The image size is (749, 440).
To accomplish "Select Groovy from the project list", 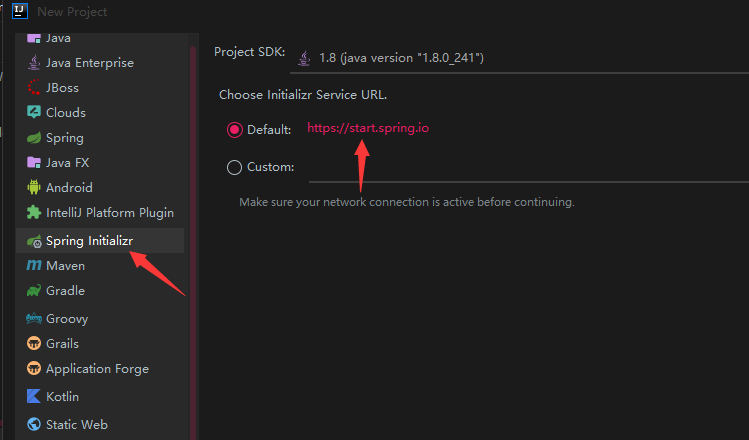I will [67, 319].
